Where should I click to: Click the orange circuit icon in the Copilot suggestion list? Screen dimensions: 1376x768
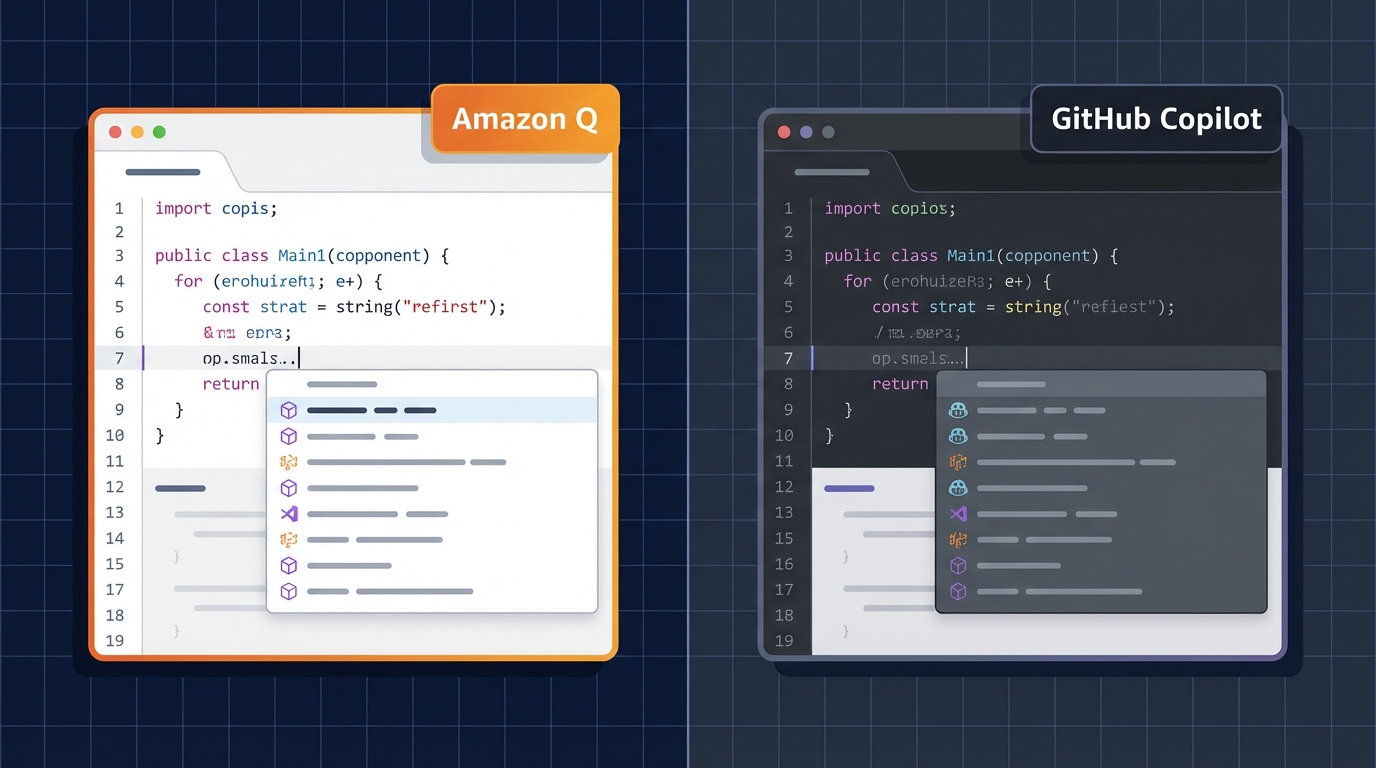click(x=957, y=462)
